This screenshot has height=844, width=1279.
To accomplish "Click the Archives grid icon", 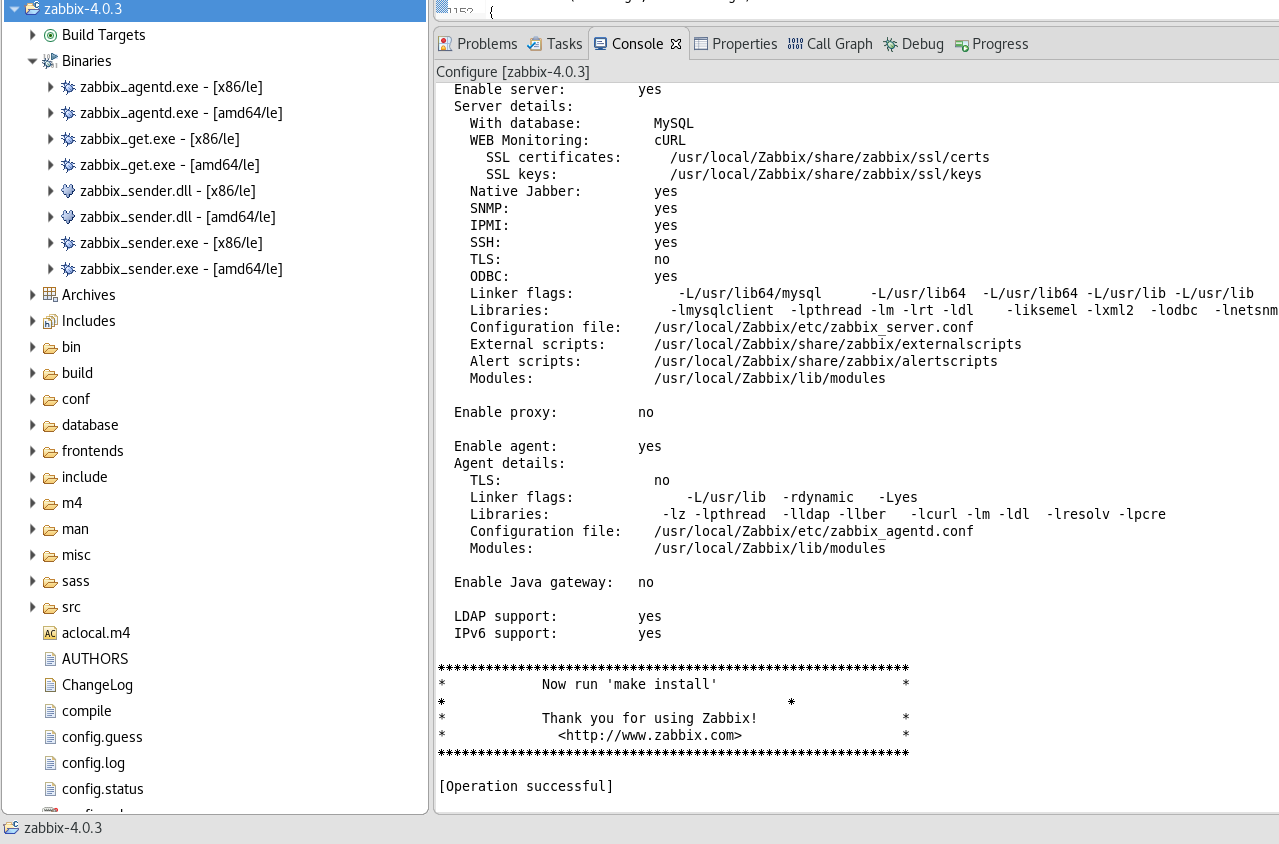I will [x=50, y=295].
